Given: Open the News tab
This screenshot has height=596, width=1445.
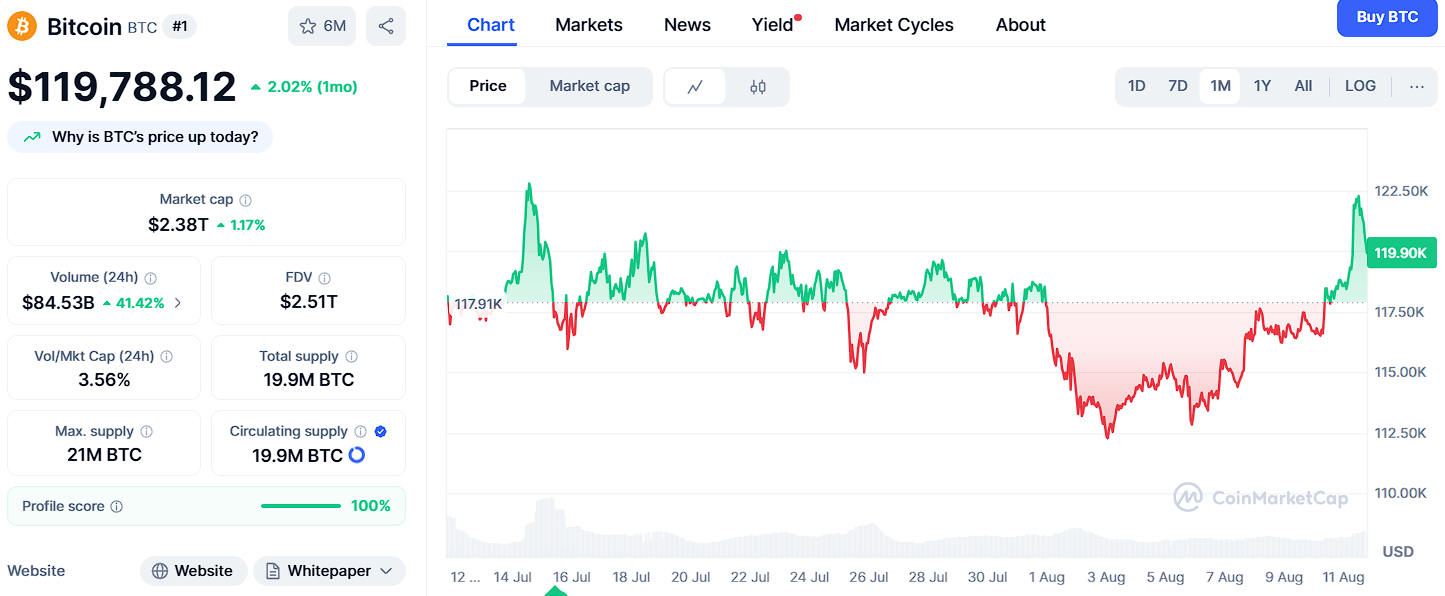Looking at the screenshot, I should 687,25.
